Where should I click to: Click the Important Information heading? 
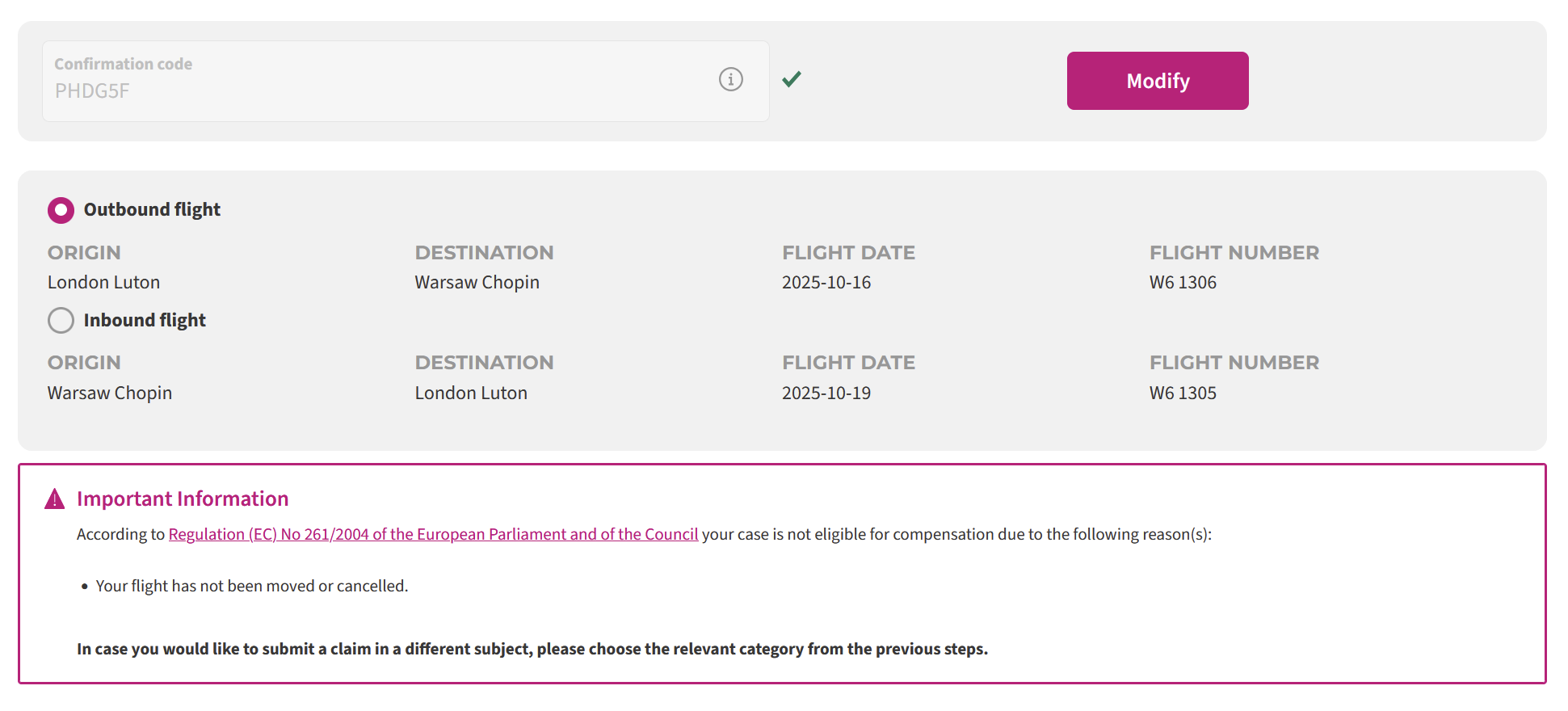[x=183, y=499]
